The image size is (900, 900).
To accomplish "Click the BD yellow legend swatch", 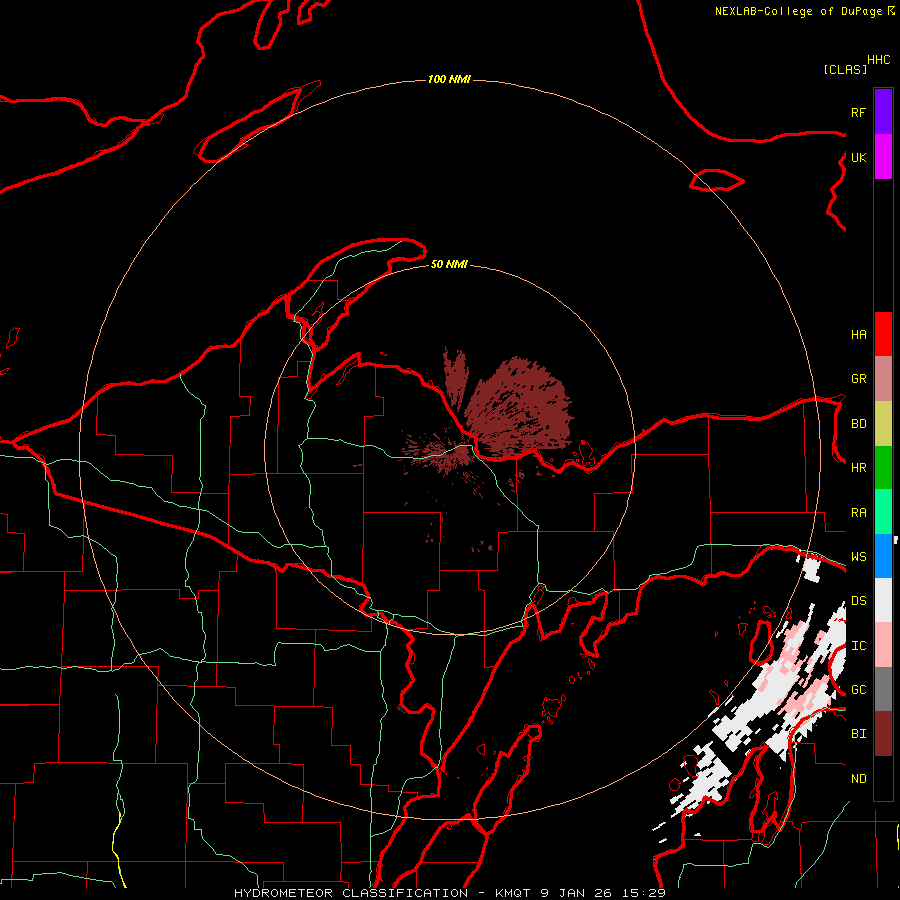I will tap(883, 423).
